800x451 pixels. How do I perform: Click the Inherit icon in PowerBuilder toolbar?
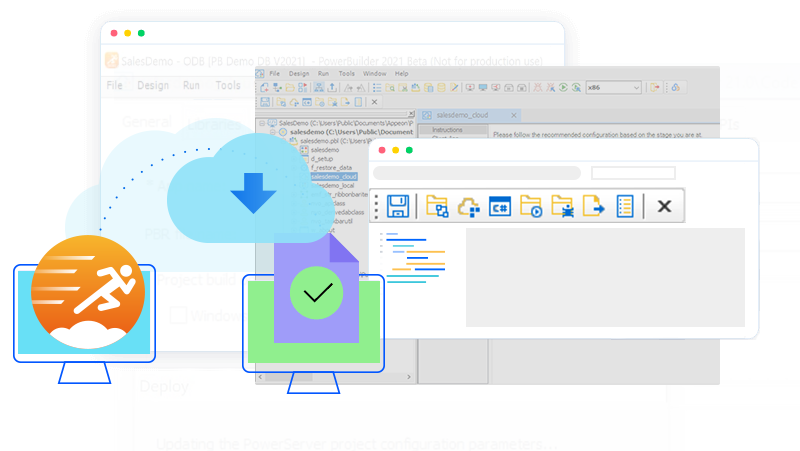pyautogui.click(x=277, y=88)
